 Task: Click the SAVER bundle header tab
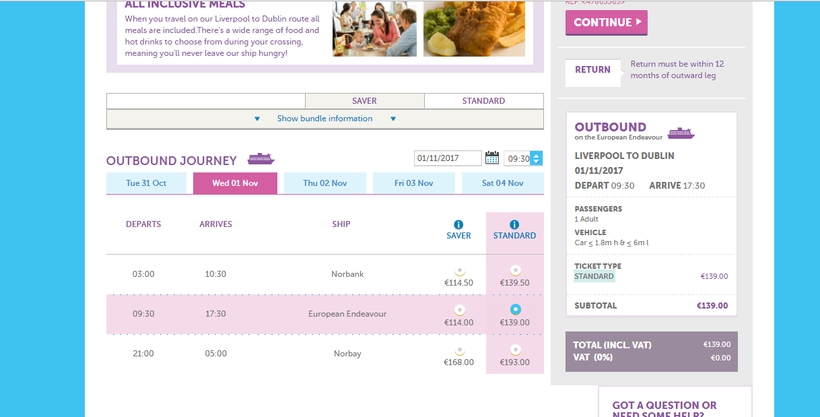(365, 101)
